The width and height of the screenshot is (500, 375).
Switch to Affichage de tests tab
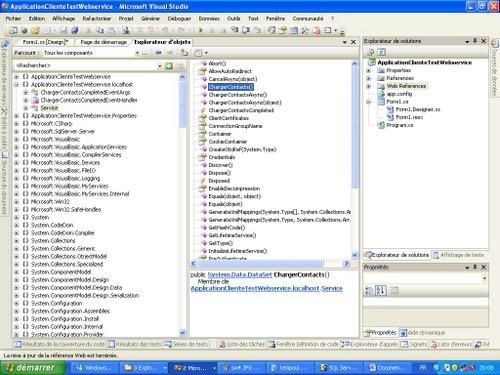click(x=459, y=255)
